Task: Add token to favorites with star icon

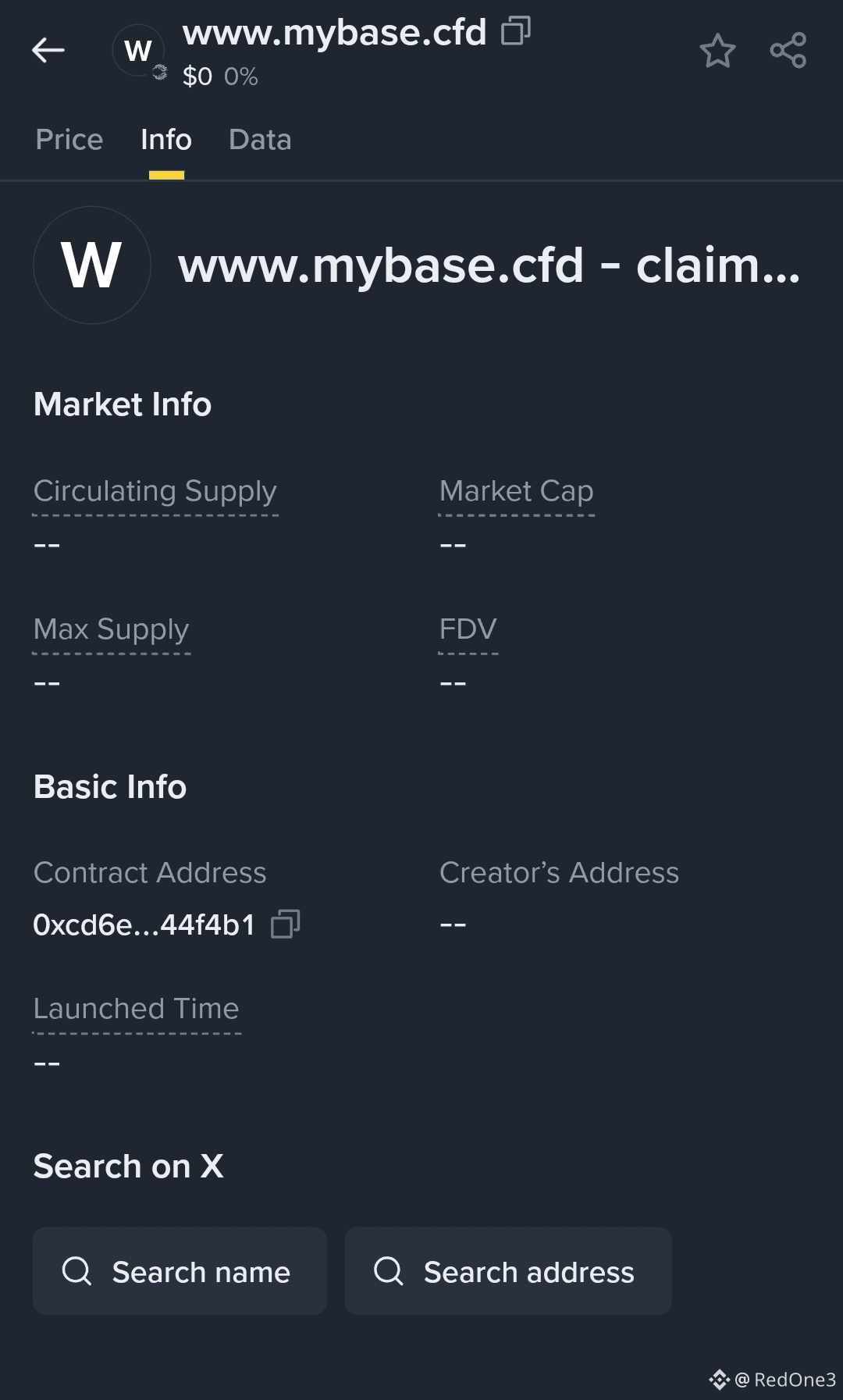Action: 717,51
